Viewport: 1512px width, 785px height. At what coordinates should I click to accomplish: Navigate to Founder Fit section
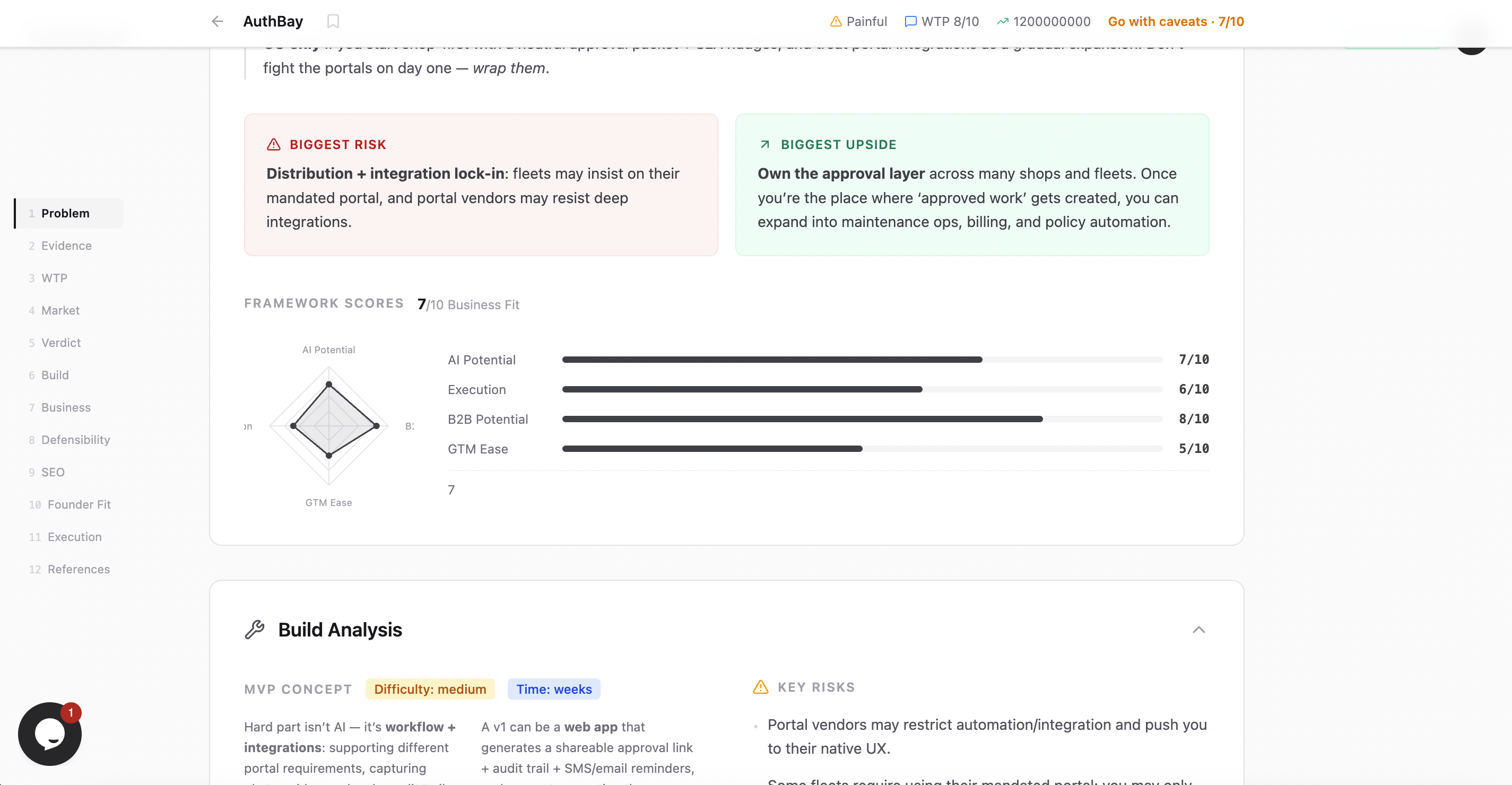69,503
